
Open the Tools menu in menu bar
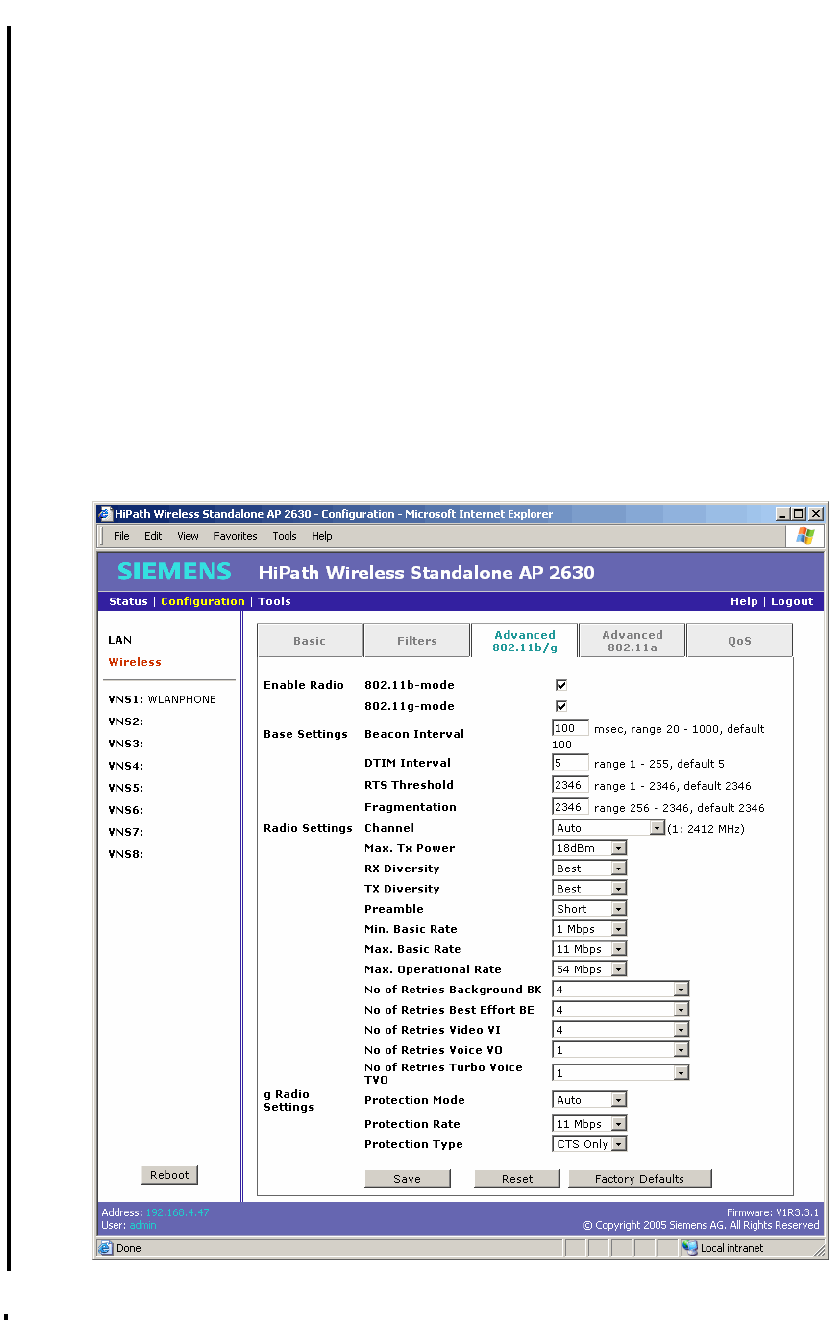pos(284,536)
